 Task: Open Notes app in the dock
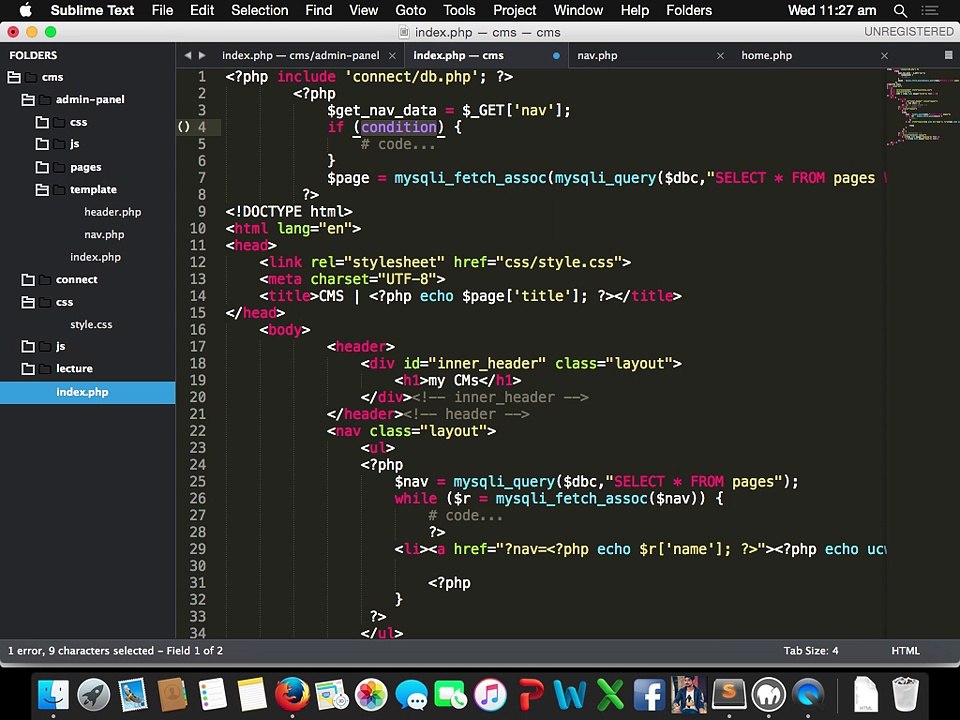point(252,695)
